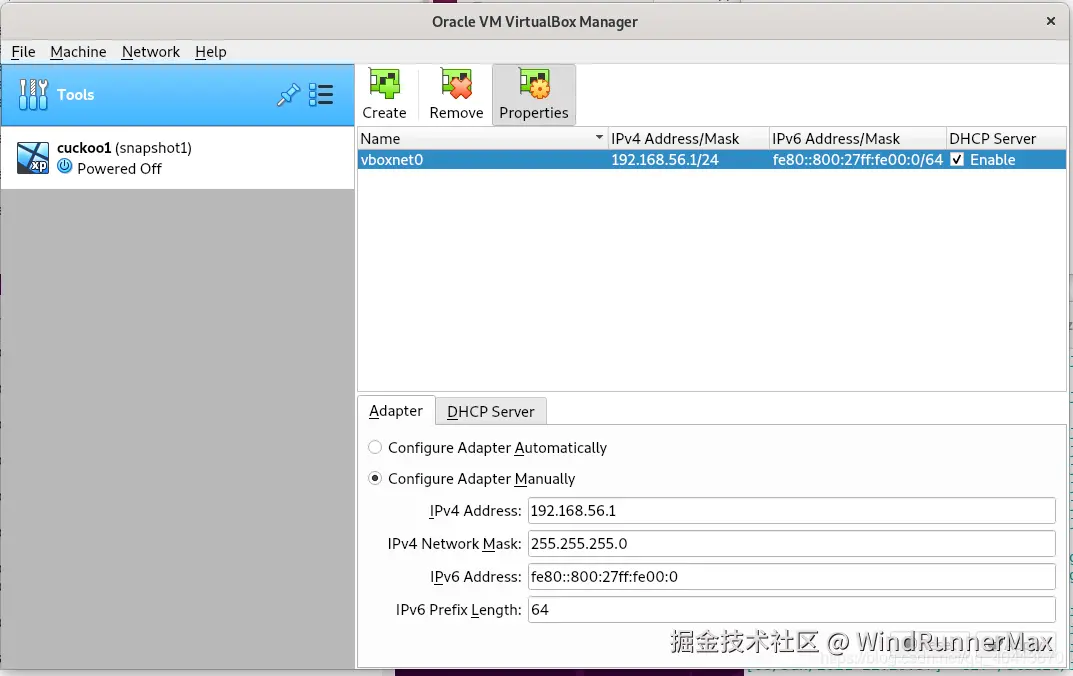Open the File menu
The width and height of the screenshot is (1073, 676).
pos(23,52)
